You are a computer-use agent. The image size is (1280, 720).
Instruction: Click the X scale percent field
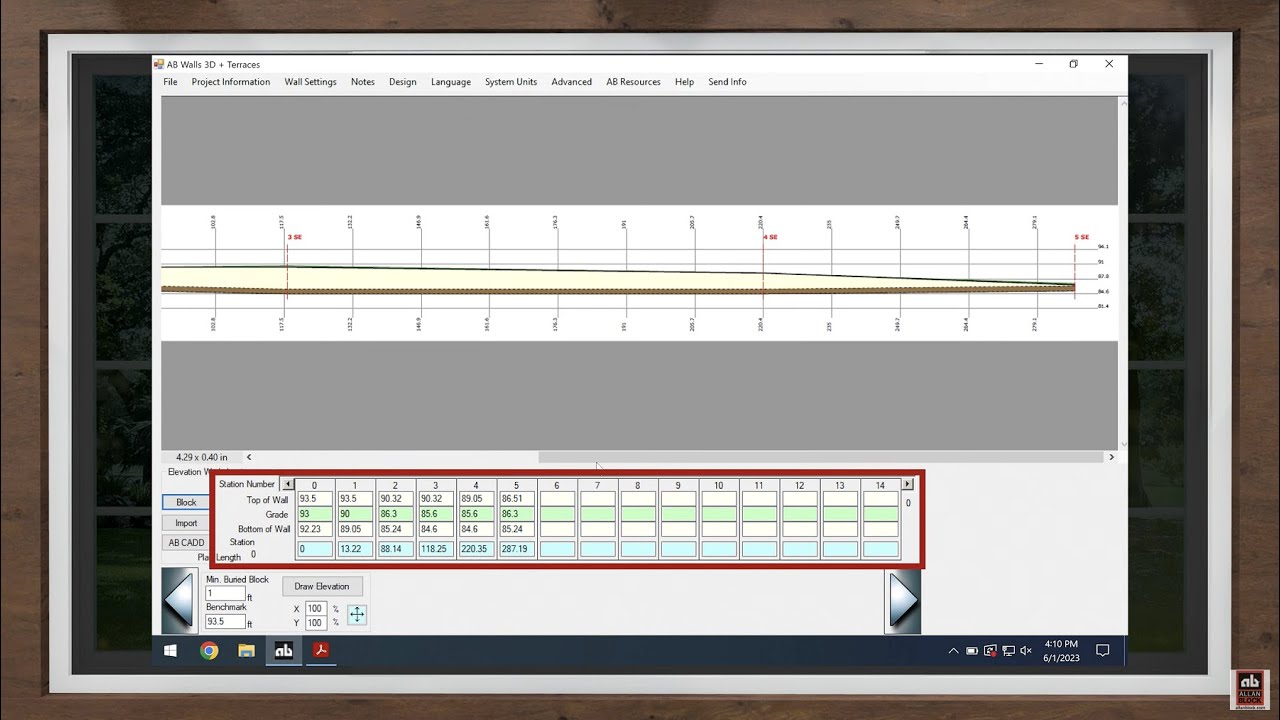pos(315,608)
